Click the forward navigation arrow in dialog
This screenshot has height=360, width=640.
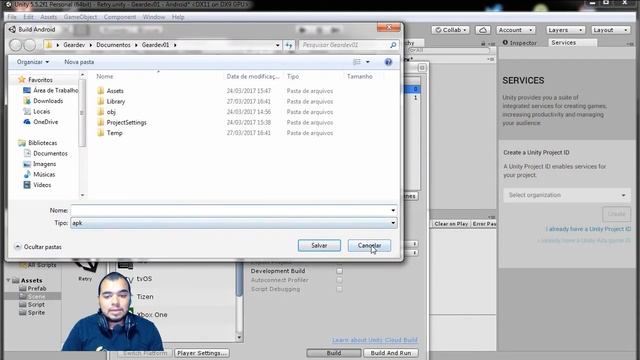tap(29, 45)
